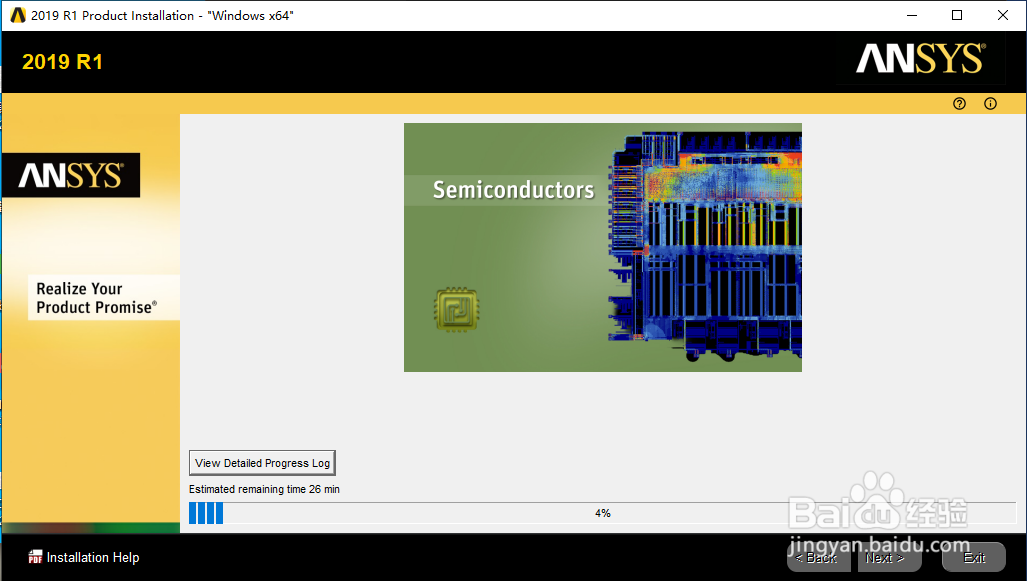Viewport: 1027px width, 581px height.
Task: Click the Exit button
Action: tap(973, 557)
